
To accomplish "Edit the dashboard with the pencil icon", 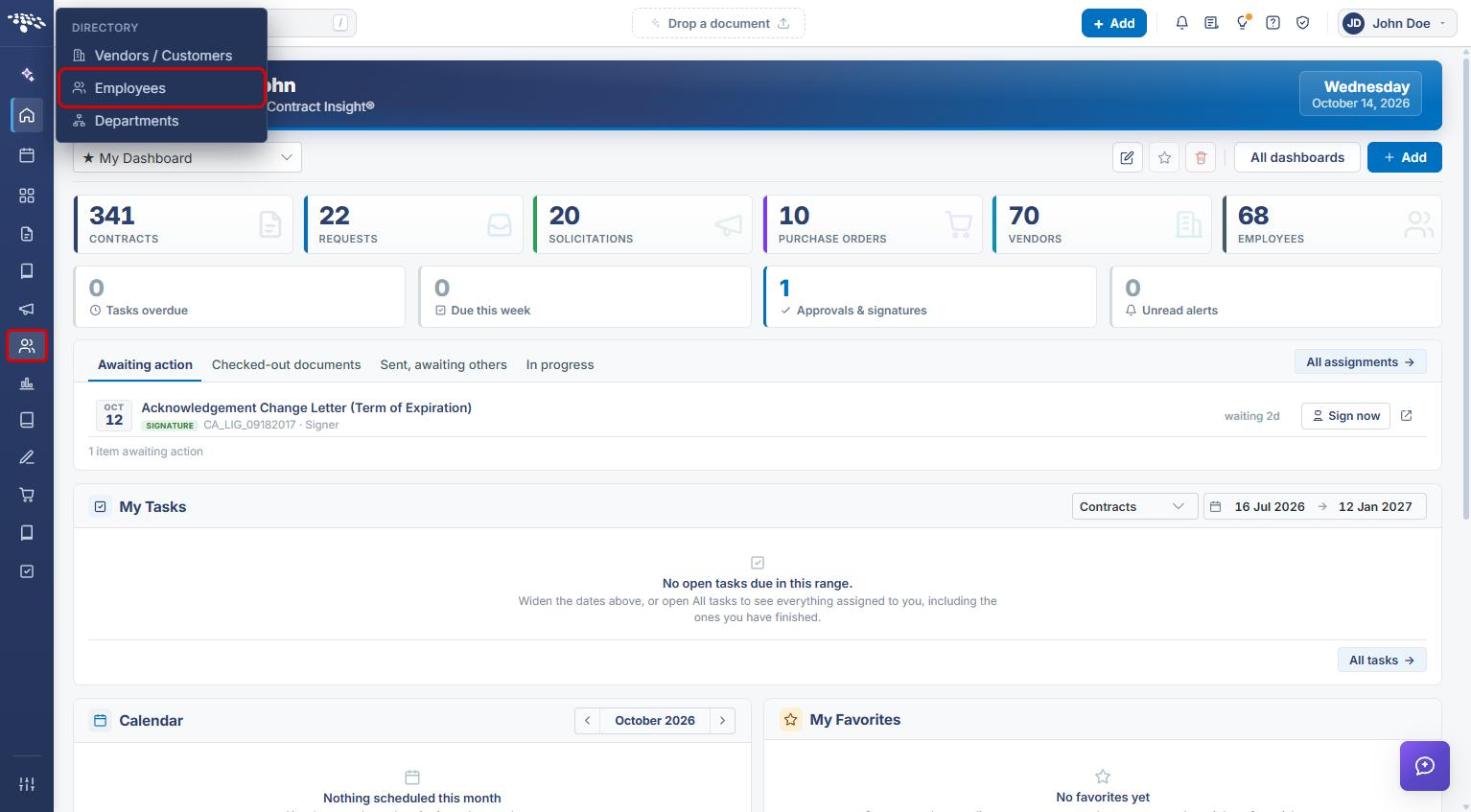I will [x=1127, y=157].
